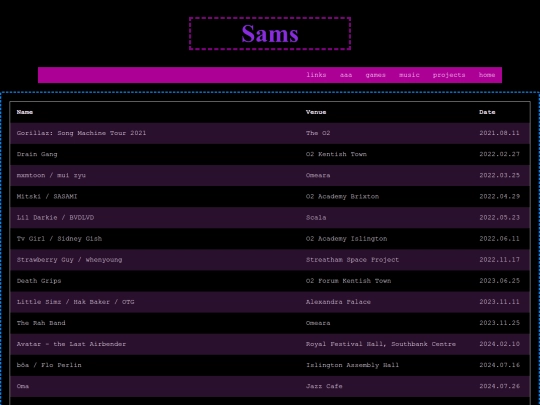
Task: Click date 2023.11.25
Action: (x=499, y=323)
